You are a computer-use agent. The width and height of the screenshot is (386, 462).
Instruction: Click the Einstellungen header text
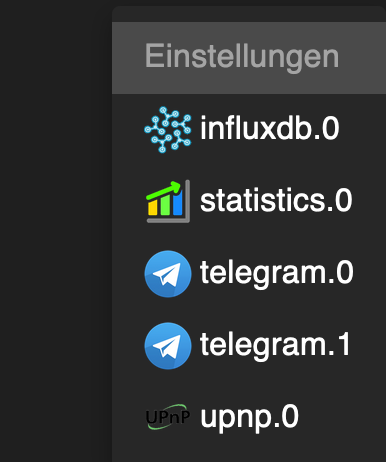click(x=242, y=57)
